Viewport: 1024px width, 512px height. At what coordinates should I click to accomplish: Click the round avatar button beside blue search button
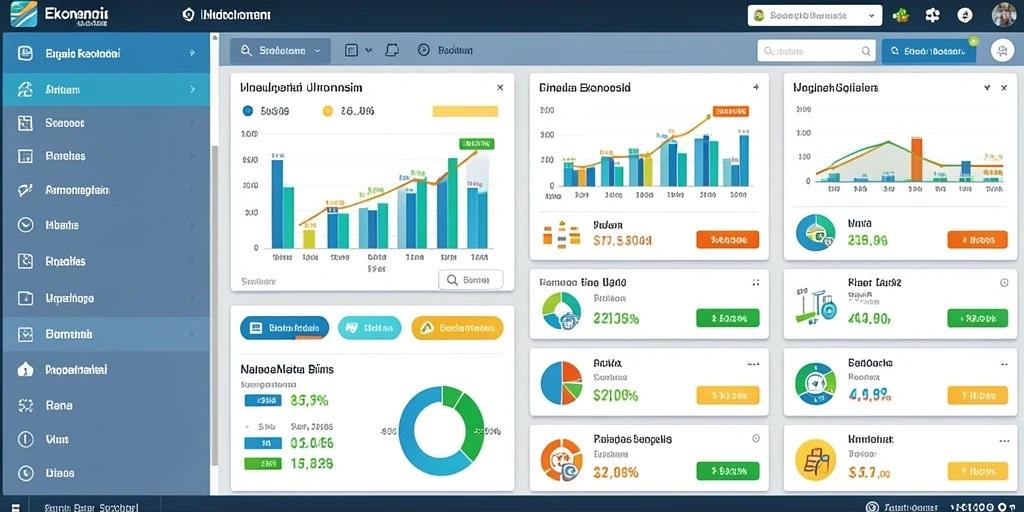1002,50
